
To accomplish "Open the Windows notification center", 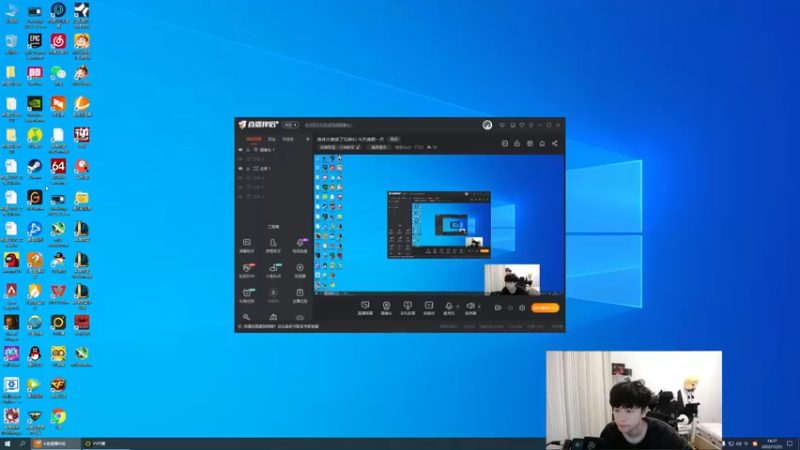I will click(790, 444).
